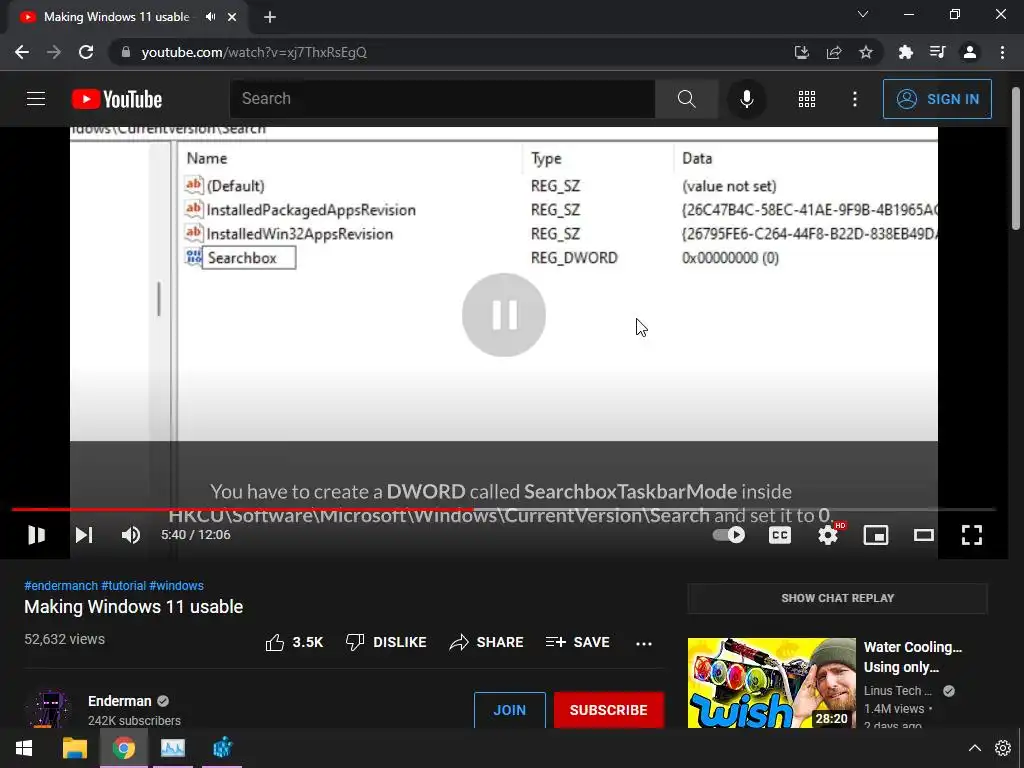Open the Windows Start menu

pyautogui.click(x=24, y=748)
